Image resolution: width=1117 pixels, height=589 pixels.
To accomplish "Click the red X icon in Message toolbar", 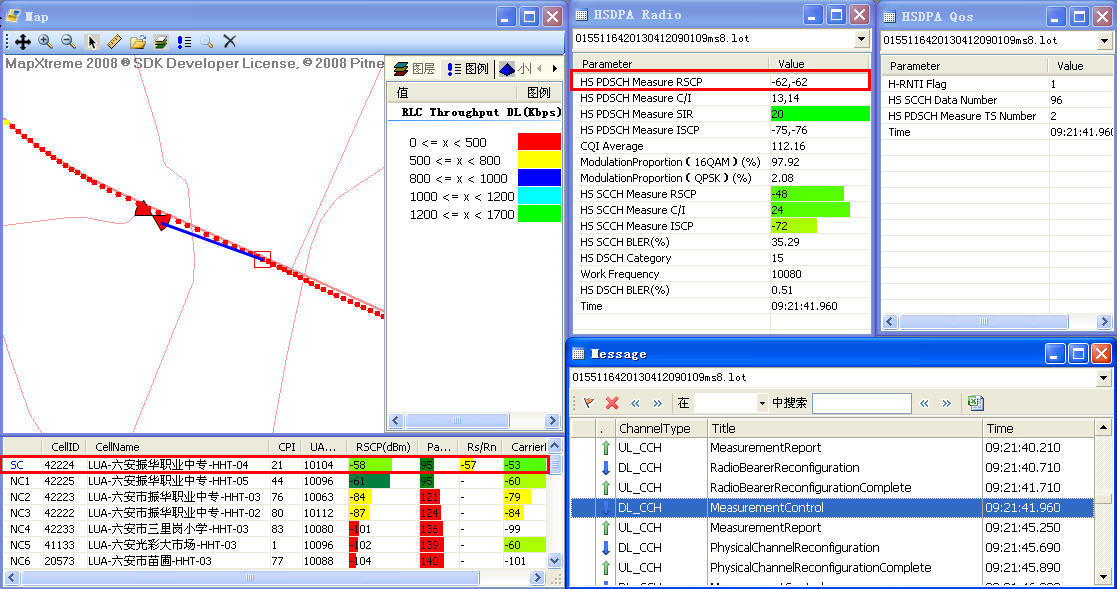I will pyautogui.click(x=612, y=403).
